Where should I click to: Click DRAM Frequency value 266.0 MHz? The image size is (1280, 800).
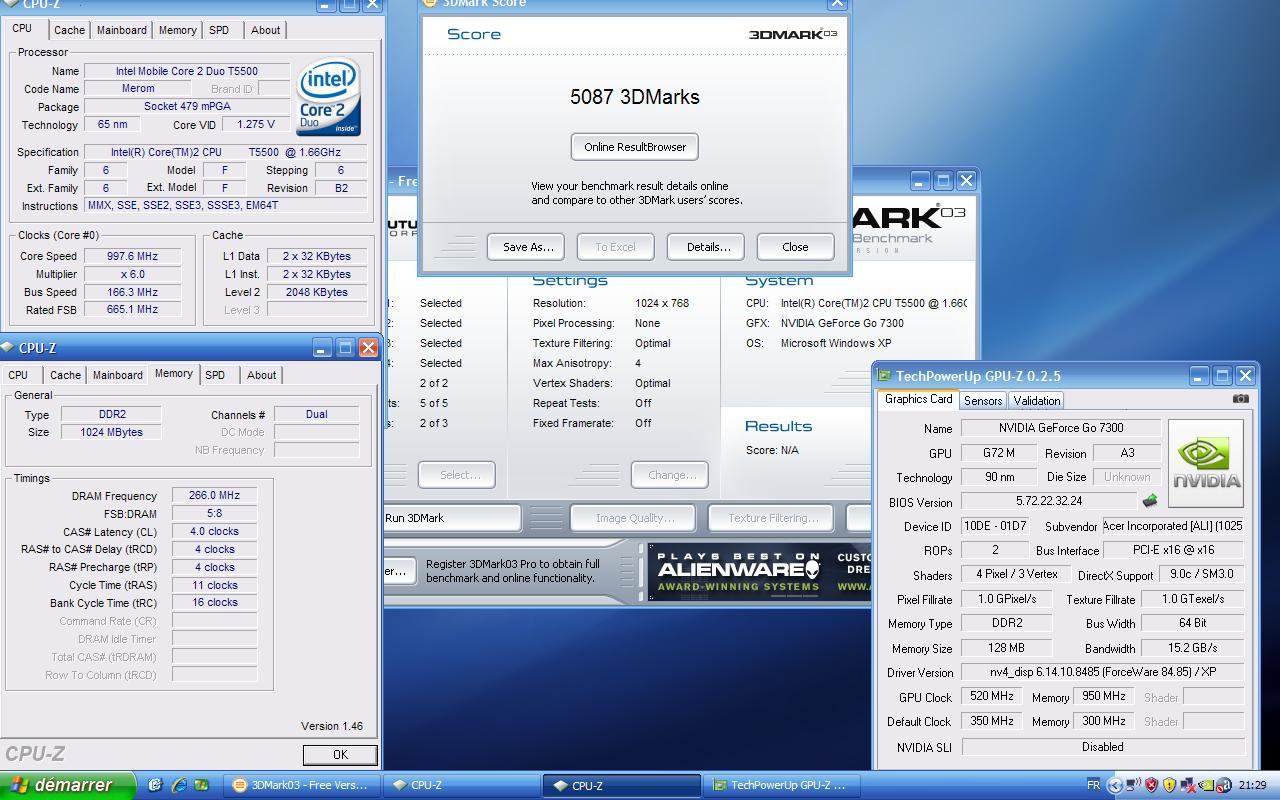(x=215, y=496)
